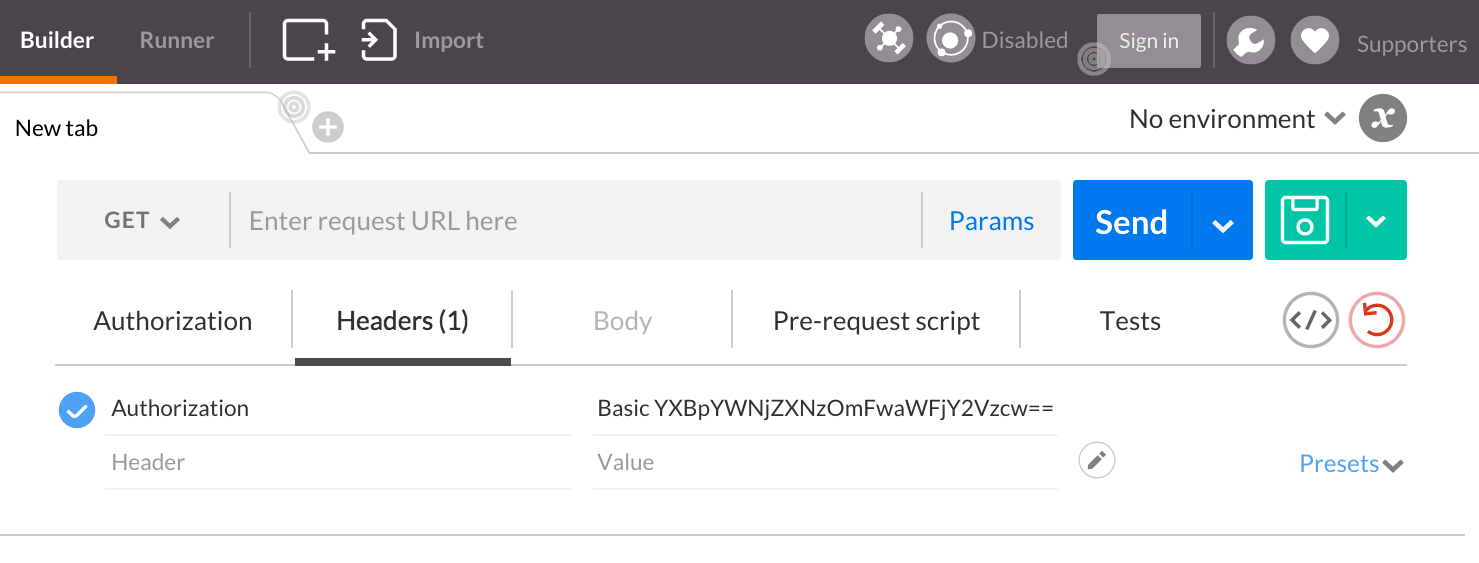Open environment quick look x icon
Image resolution: width=1479 pixels, height=563 pixels.
[1383, 118]
